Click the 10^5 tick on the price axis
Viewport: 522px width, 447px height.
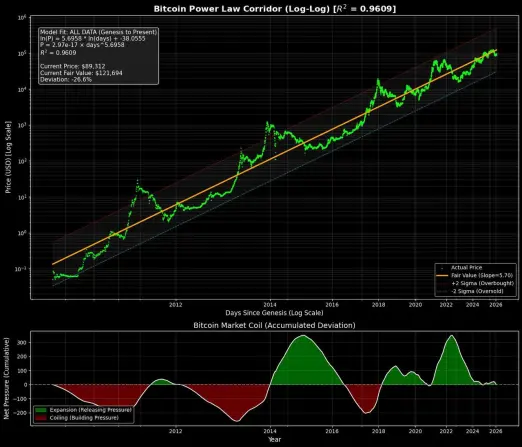(x=22, y=53)
